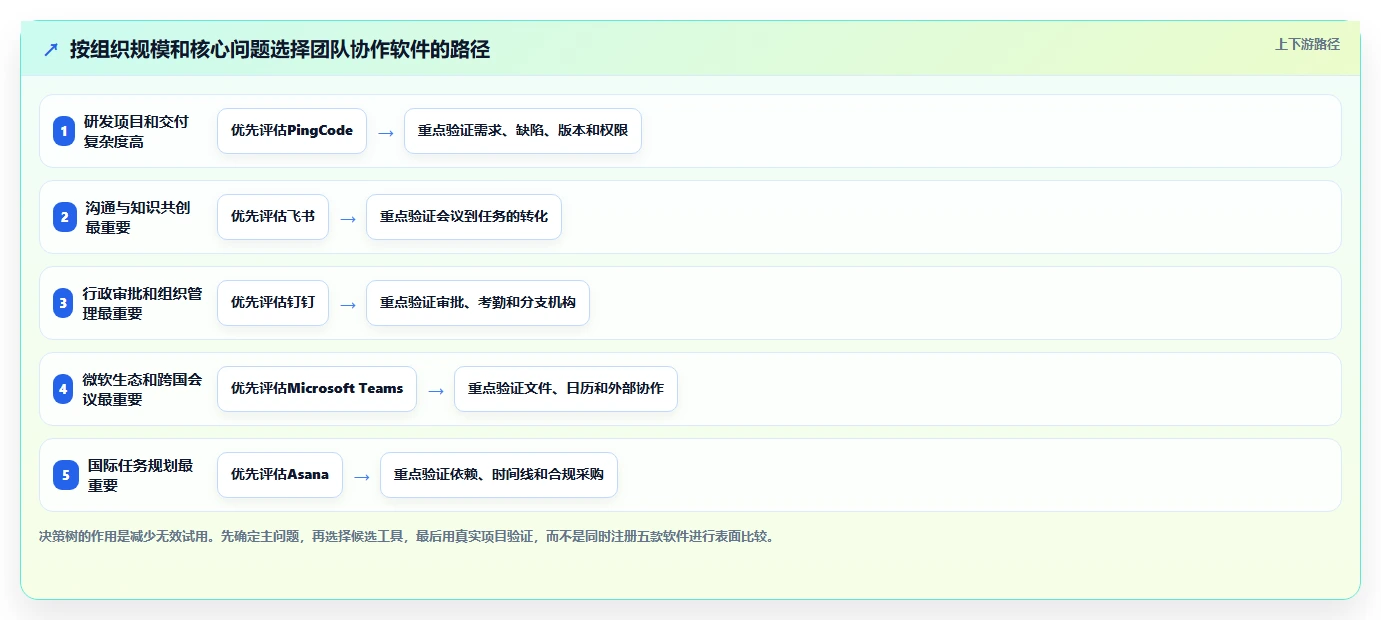Click the text 国际任务规划最重要
The image size is (1381, 620).
(140, 475)
